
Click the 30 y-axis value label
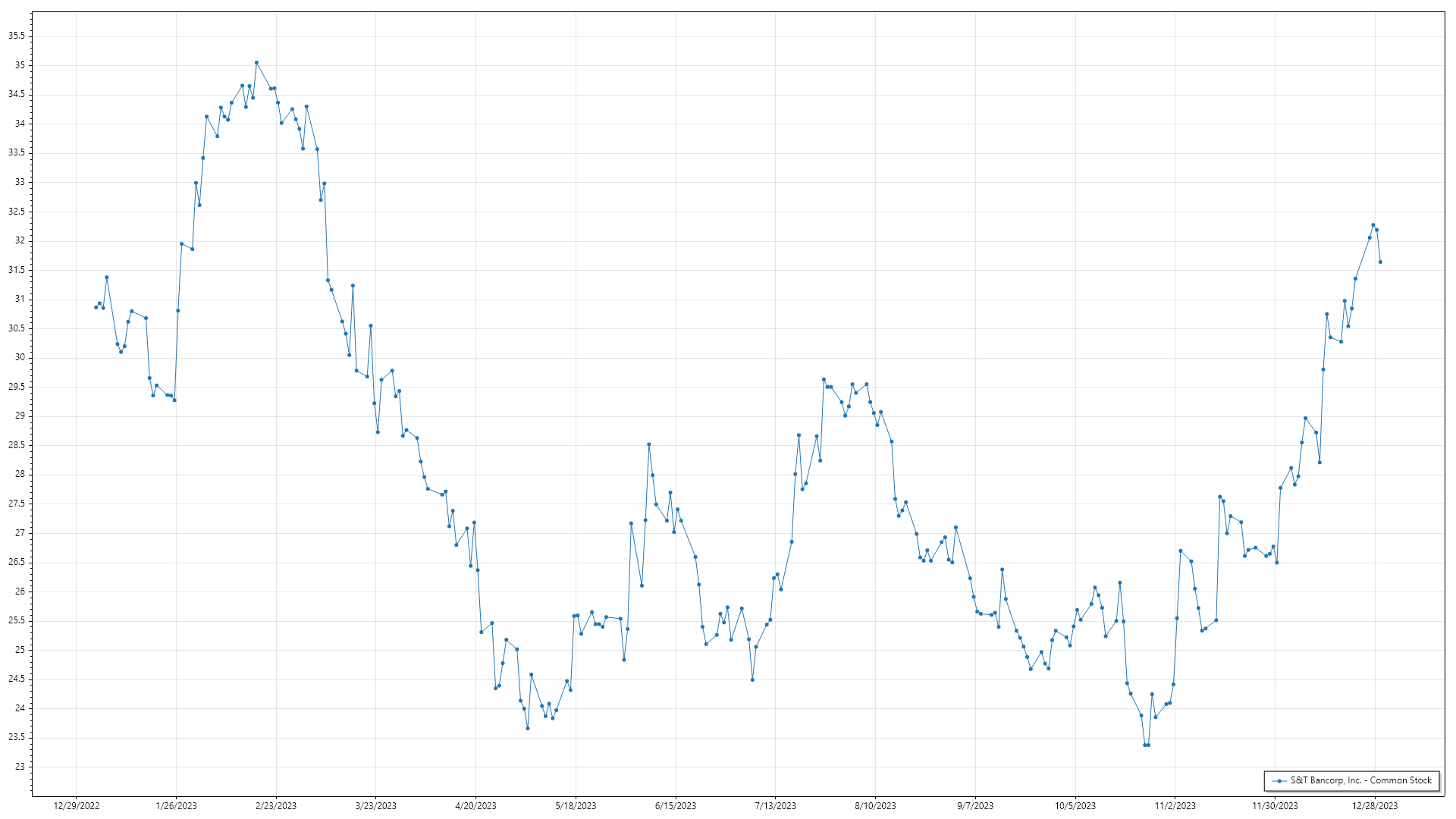pos(20,357)
